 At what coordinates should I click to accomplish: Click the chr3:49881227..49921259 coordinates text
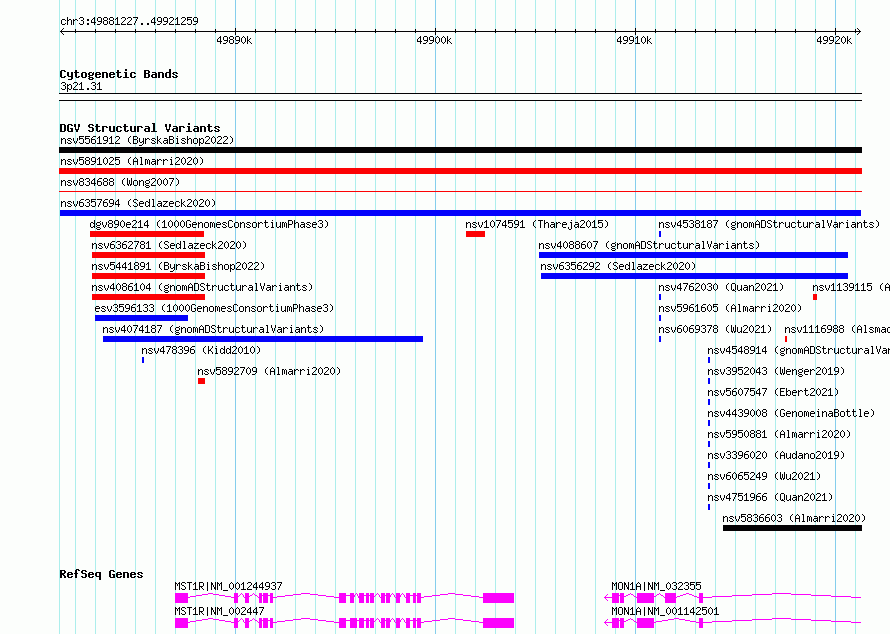tap(129, 21)
